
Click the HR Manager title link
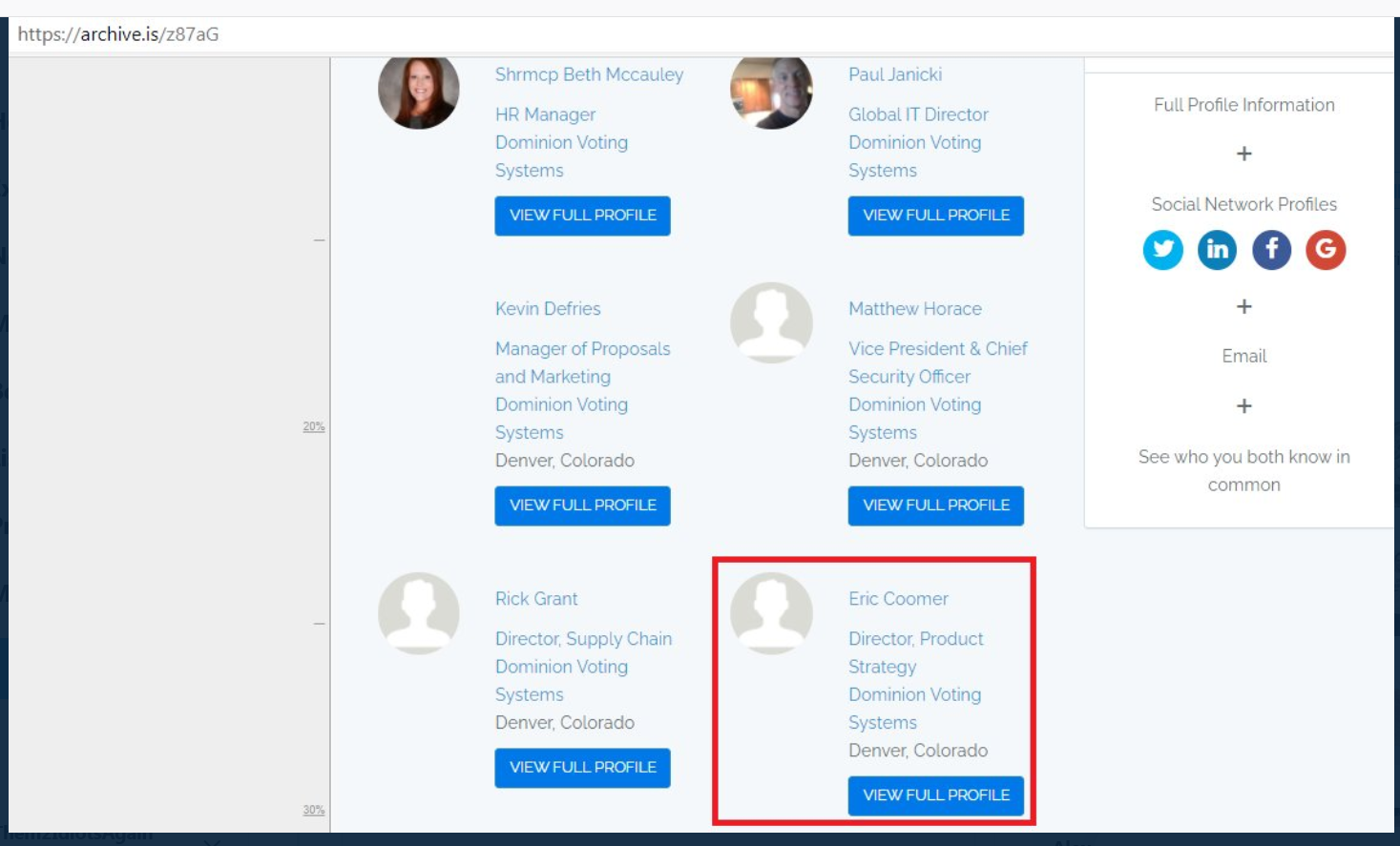[x=545, y=114]
